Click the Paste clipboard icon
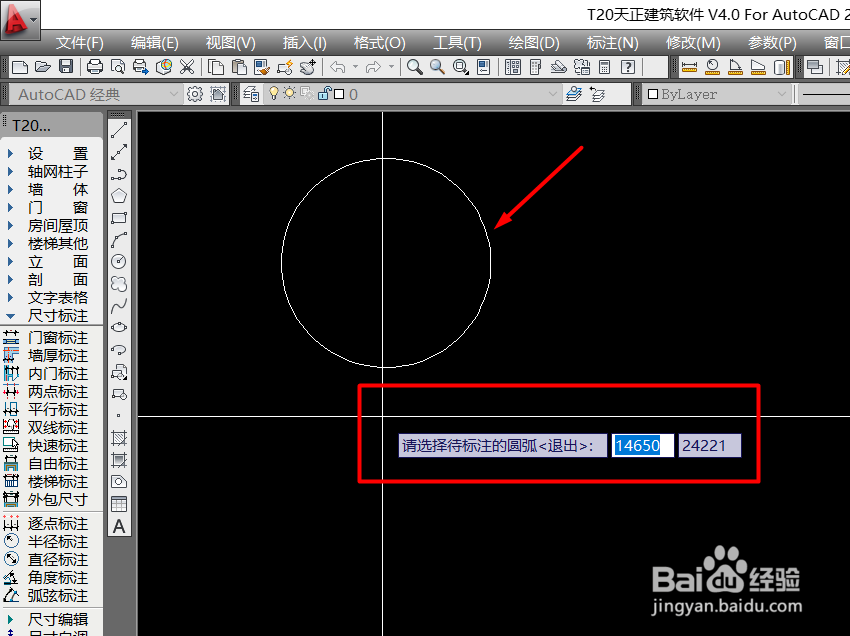This screenshot has height=636, width=850. click(239, 67)
